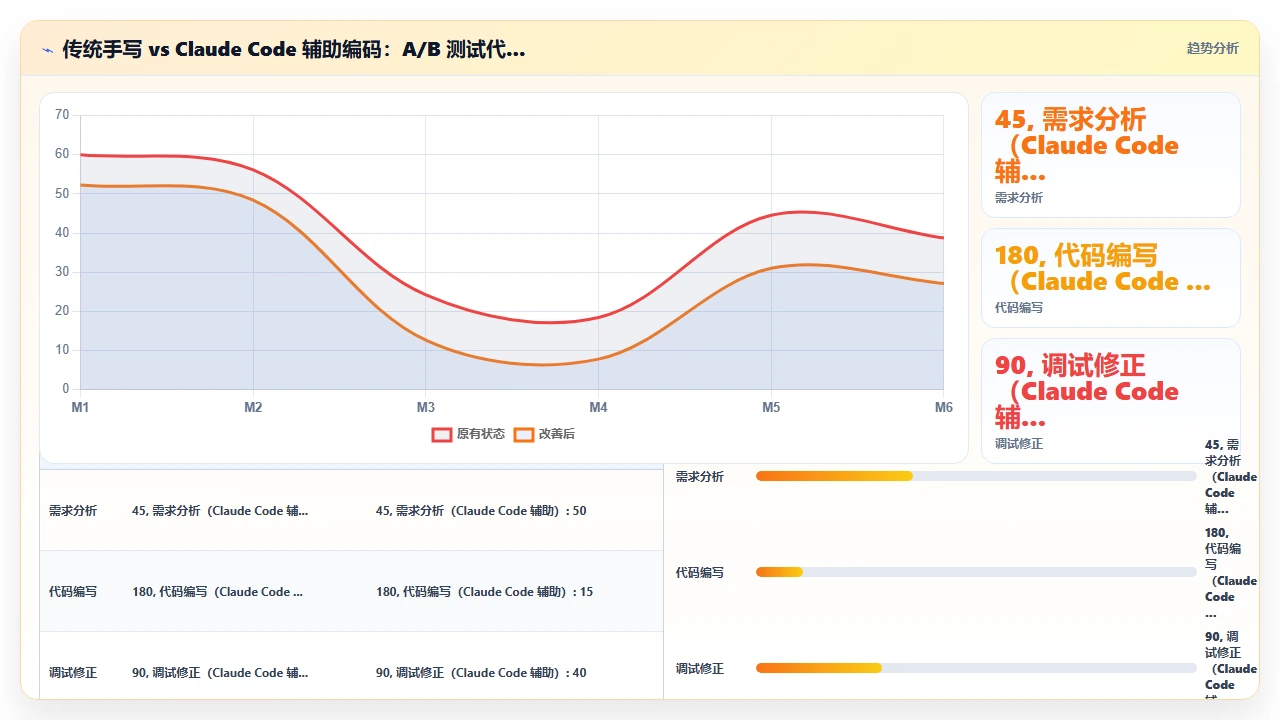Click the small "代码编写" caption in the KPI card
The height and width of the screenshot is (720, 1280).
tap(1019, 308)
